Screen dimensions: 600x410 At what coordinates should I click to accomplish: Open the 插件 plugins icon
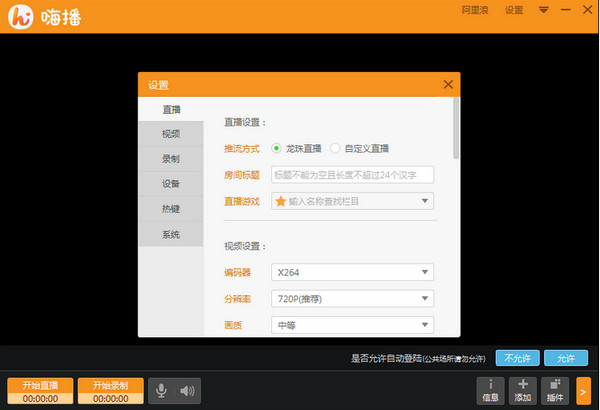click(x=554, y=390)
